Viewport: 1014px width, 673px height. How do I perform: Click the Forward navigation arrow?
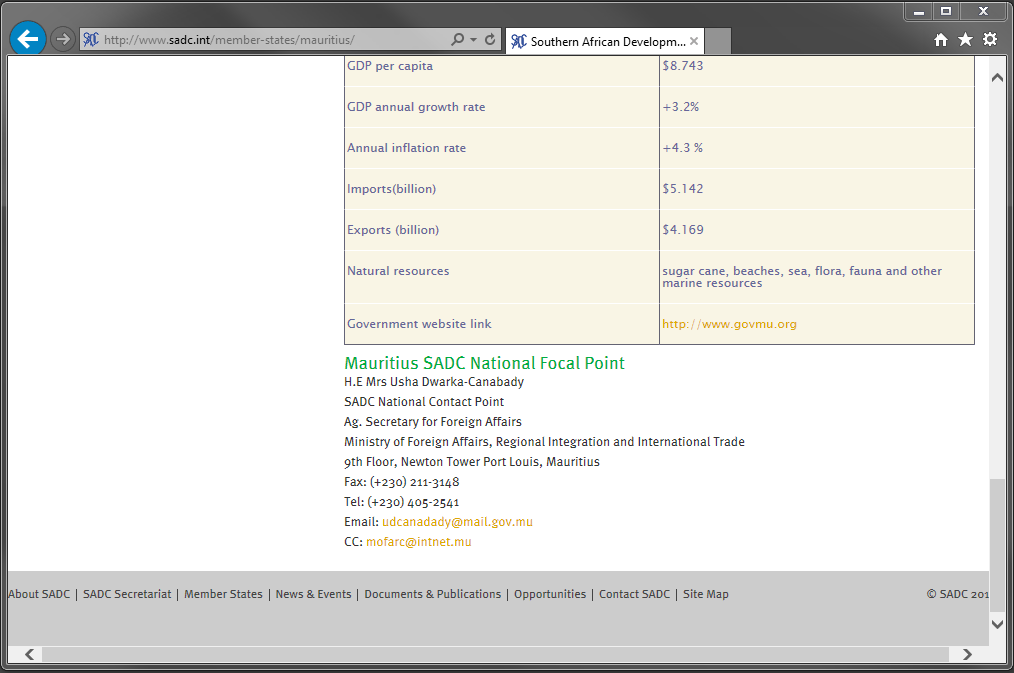(x=63, y=39)
